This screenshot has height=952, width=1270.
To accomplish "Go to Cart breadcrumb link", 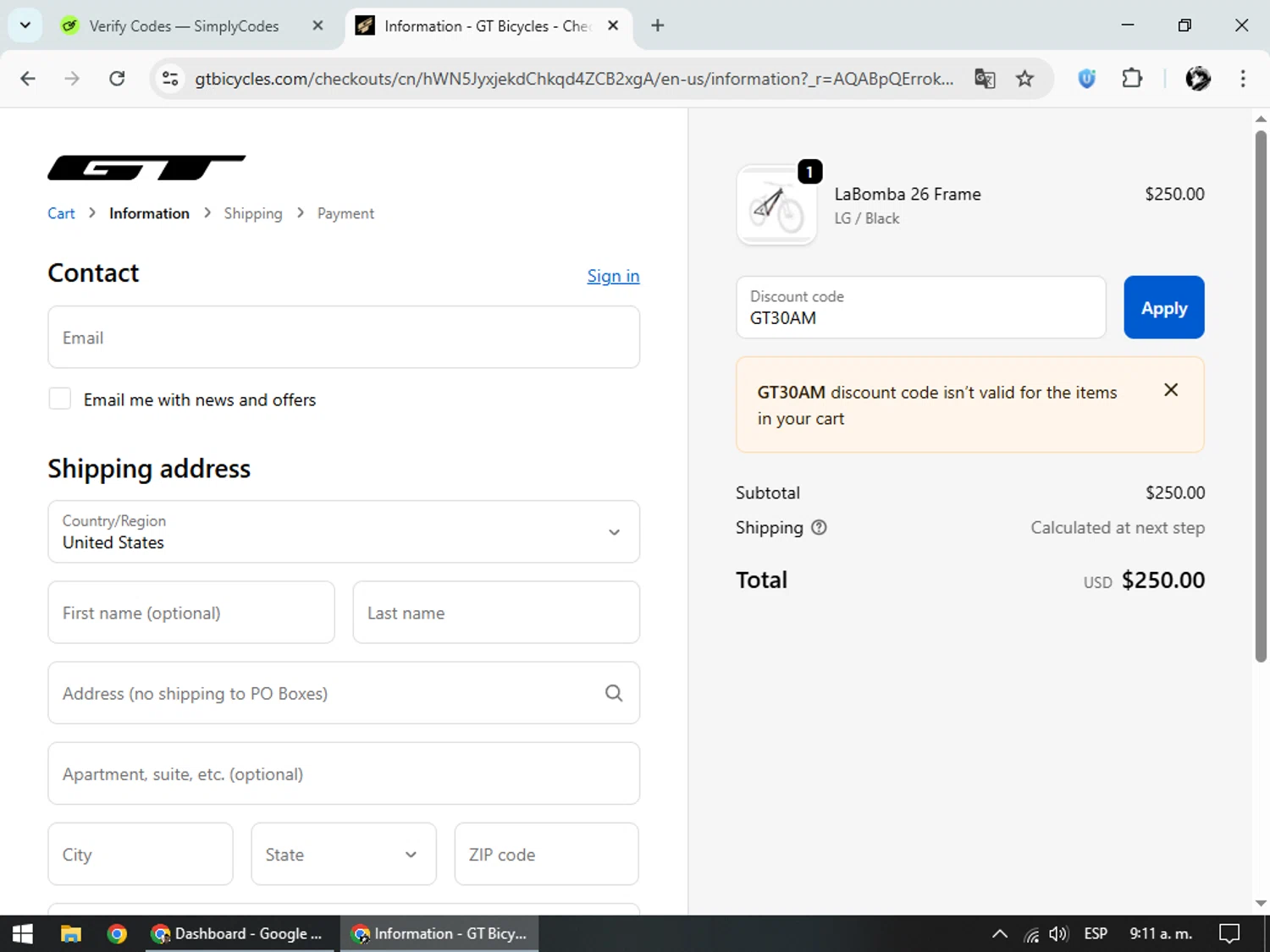I will (61, 213).
